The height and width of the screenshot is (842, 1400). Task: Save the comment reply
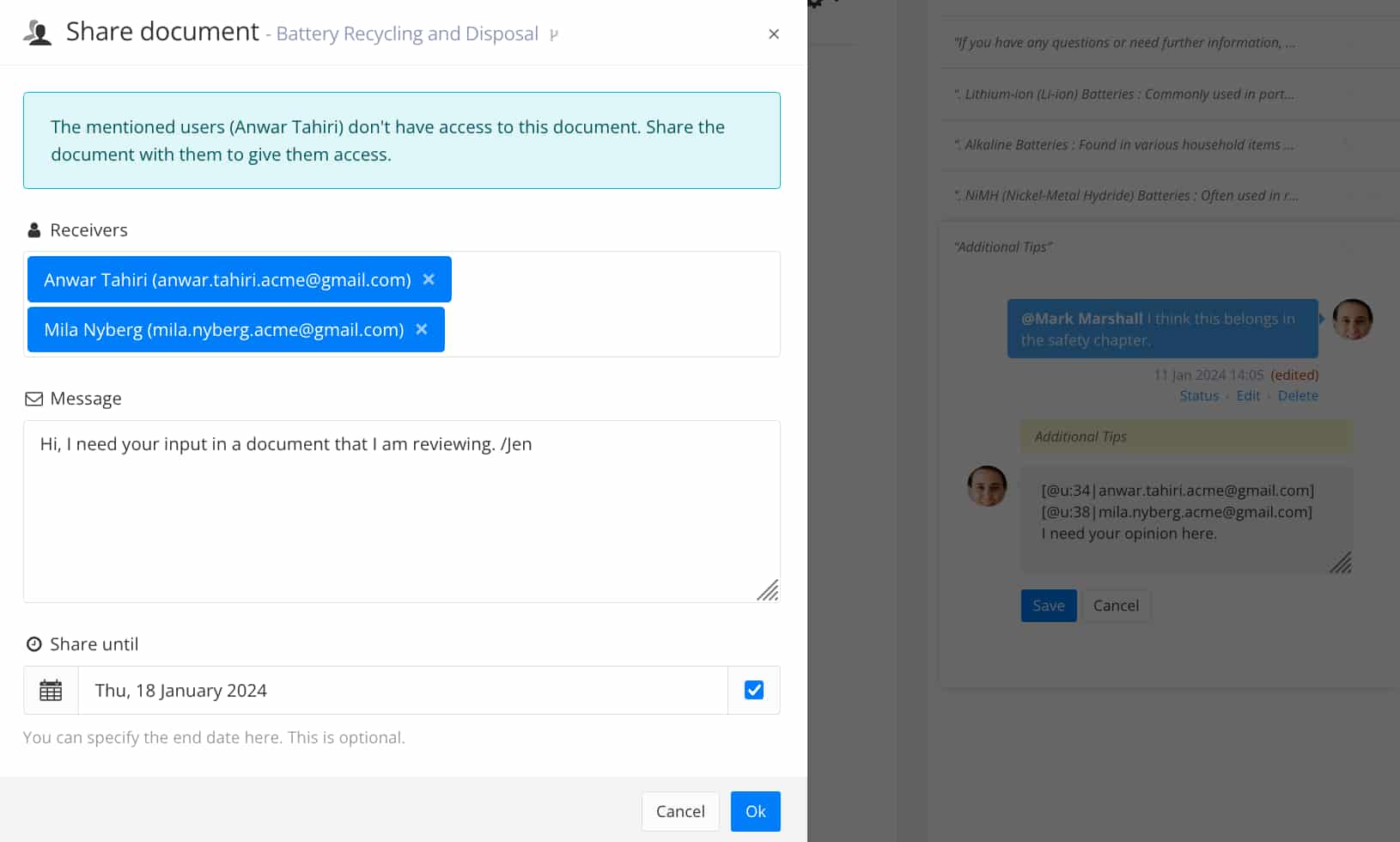(1048, 606)
